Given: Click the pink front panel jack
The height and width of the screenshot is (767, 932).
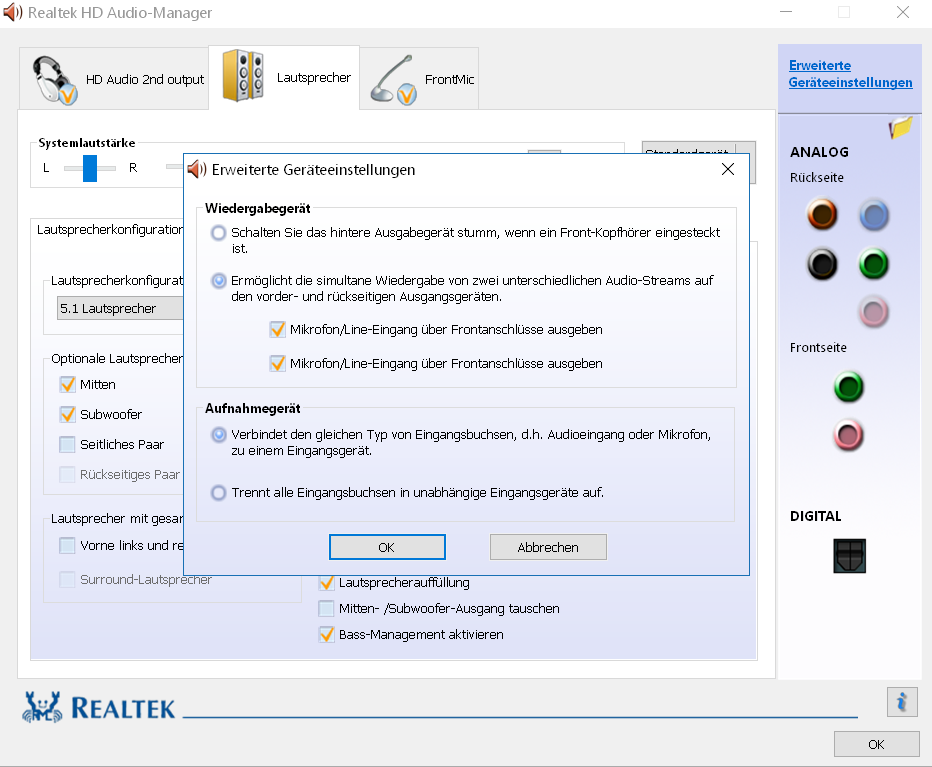Looking at the screenshot, I should (x=848, y=435).
